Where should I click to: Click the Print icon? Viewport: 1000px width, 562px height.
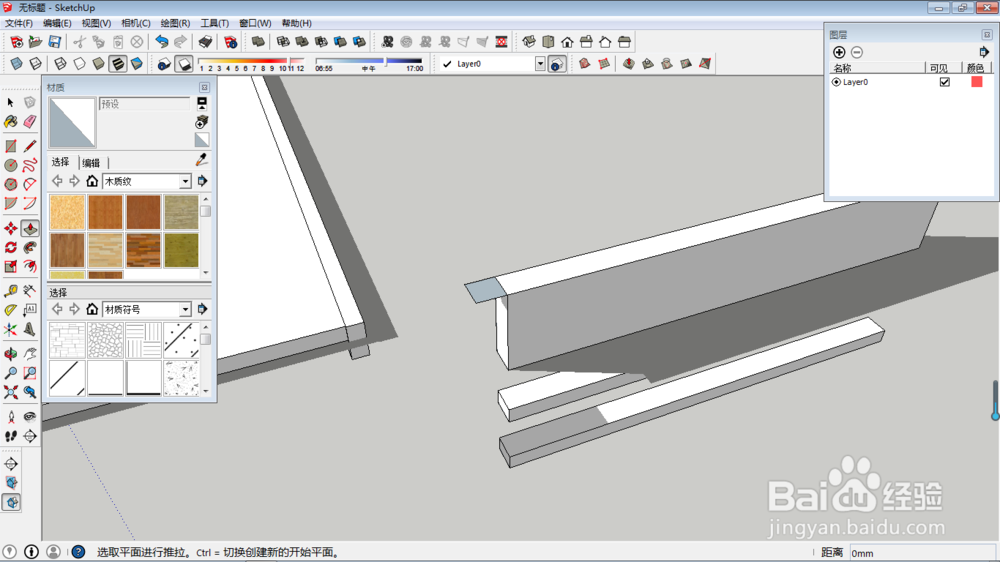point(205,42)
